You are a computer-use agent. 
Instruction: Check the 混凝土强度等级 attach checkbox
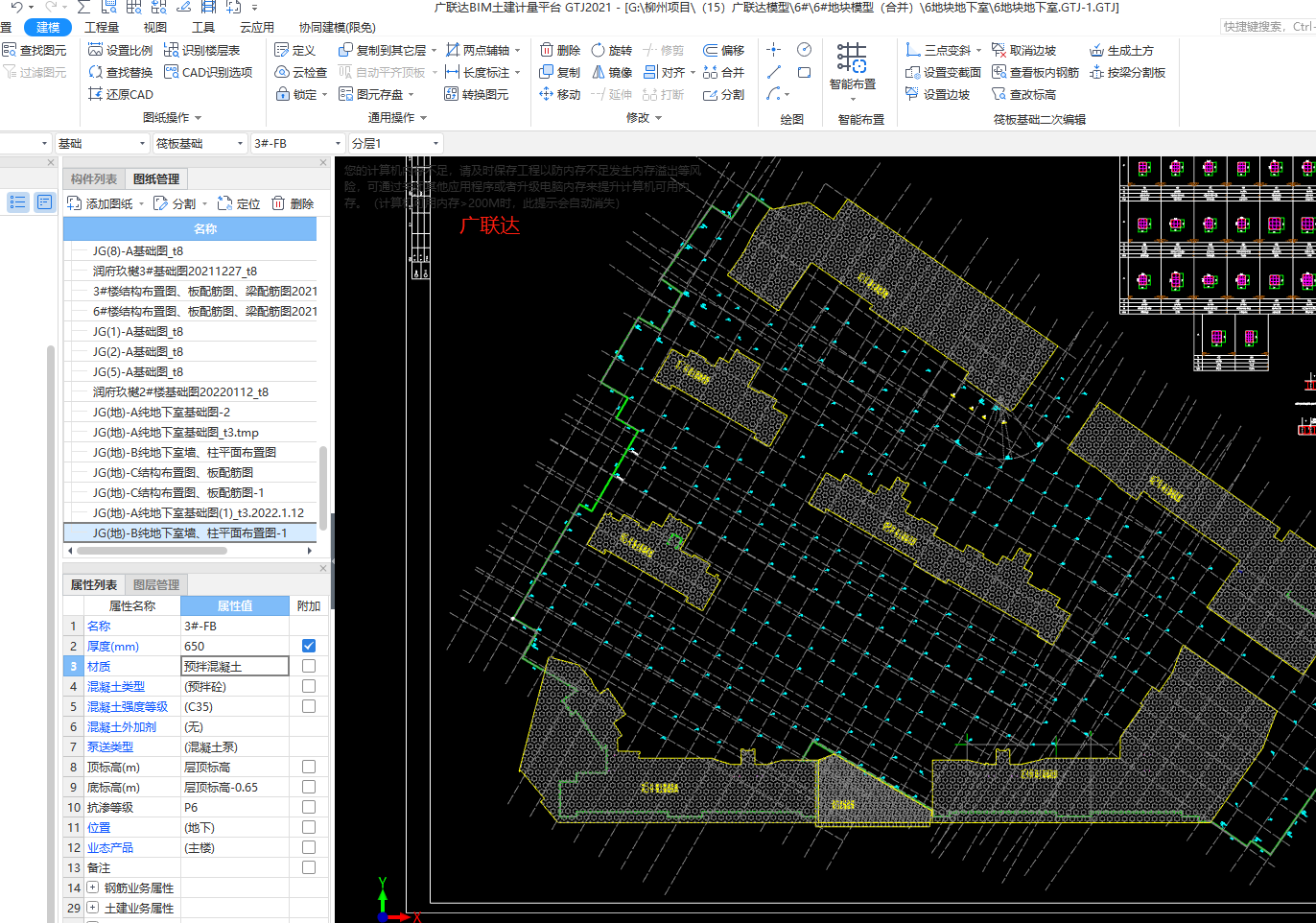309,706
